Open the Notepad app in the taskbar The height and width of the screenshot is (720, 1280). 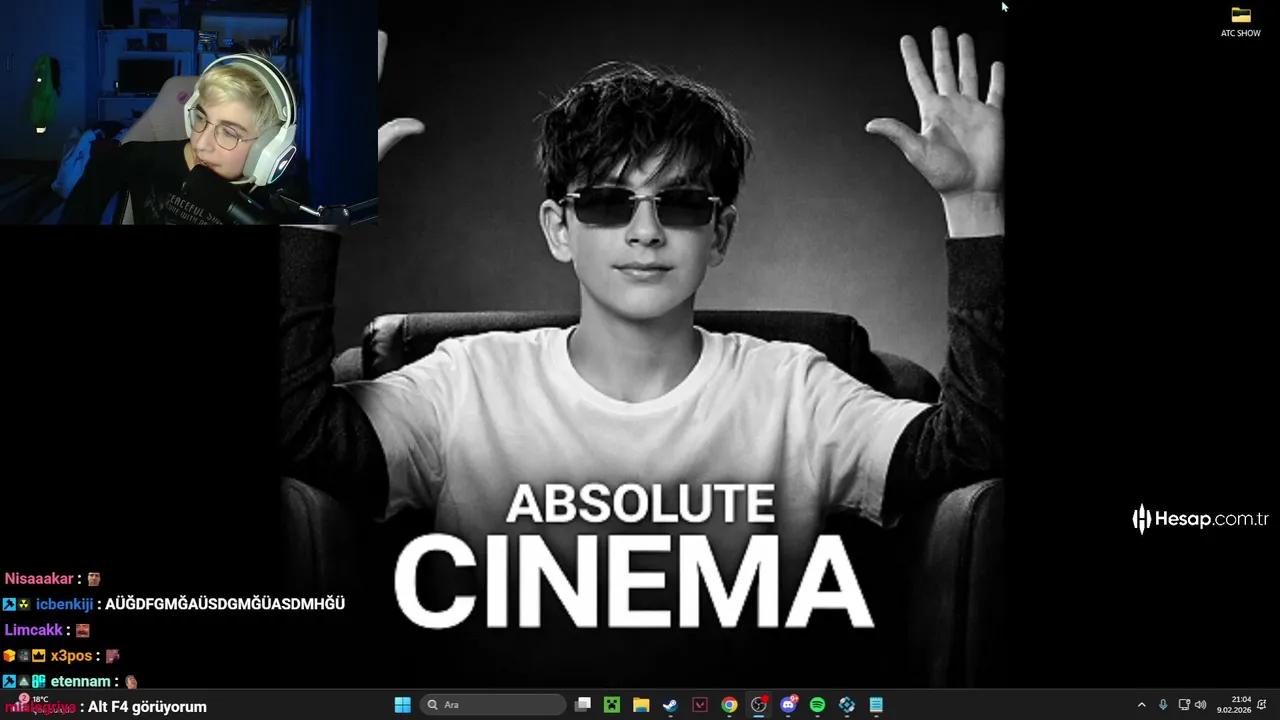(876, 705)
